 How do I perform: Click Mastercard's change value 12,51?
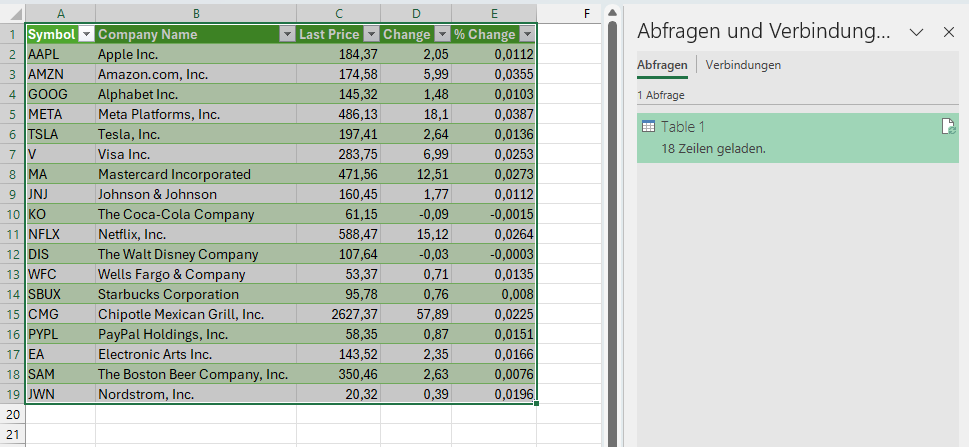(416, 174)
